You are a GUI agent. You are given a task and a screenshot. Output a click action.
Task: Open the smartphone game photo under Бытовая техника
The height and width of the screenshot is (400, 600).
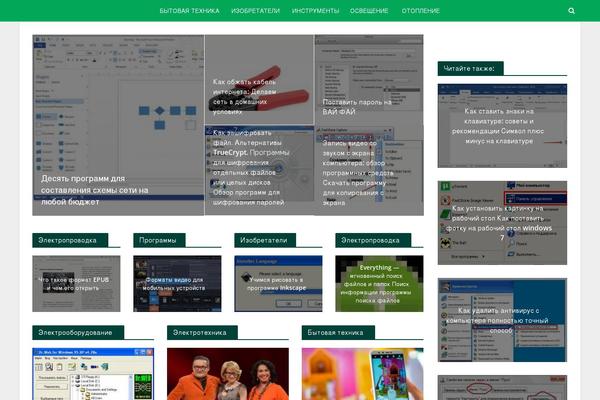pos(362,374)
